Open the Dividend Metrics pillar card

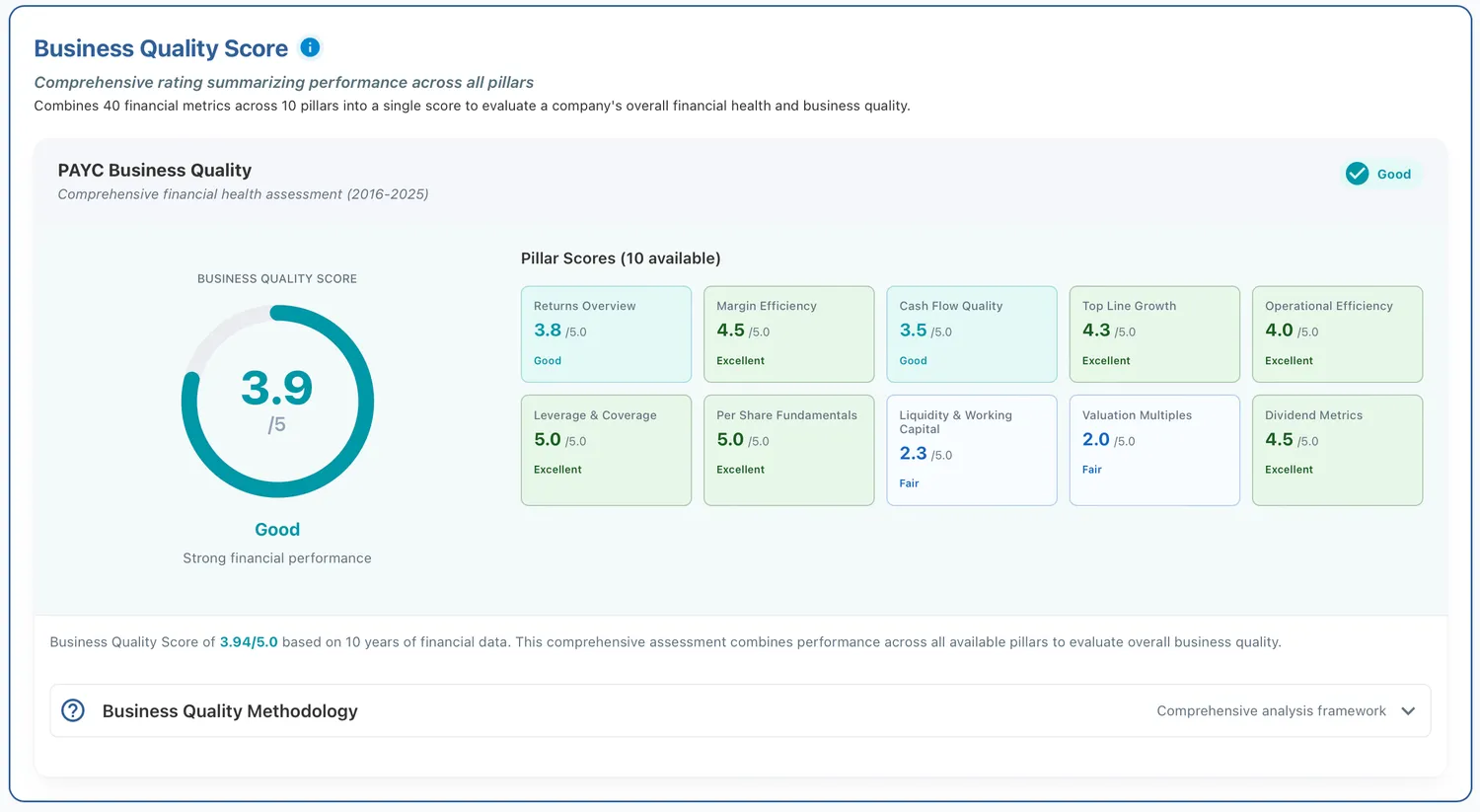pyautogui.click(x=1337, y=451)
